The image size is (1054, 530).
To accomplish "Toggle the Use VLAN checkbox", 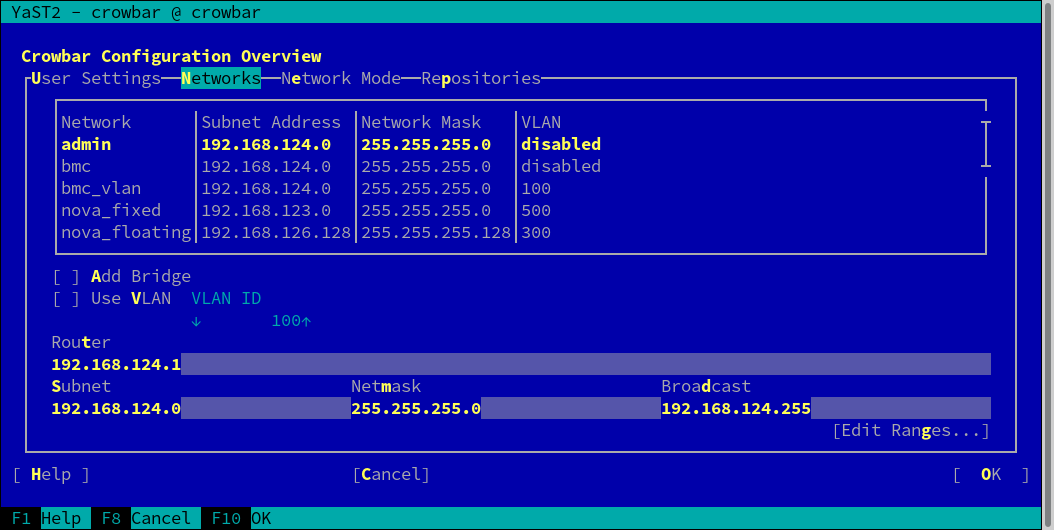I will [x=66, y=298].
